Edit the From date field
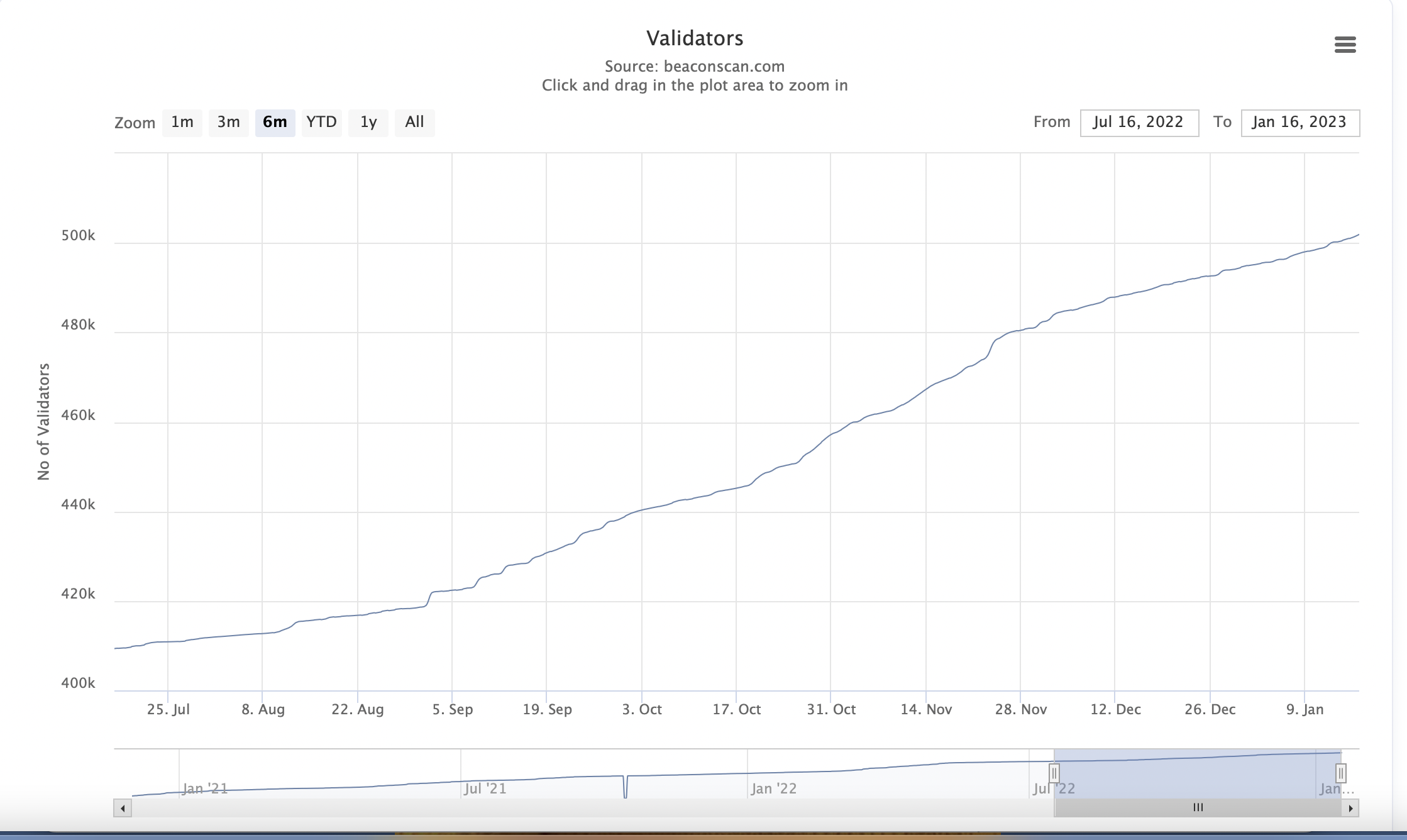 (1139, 123)
